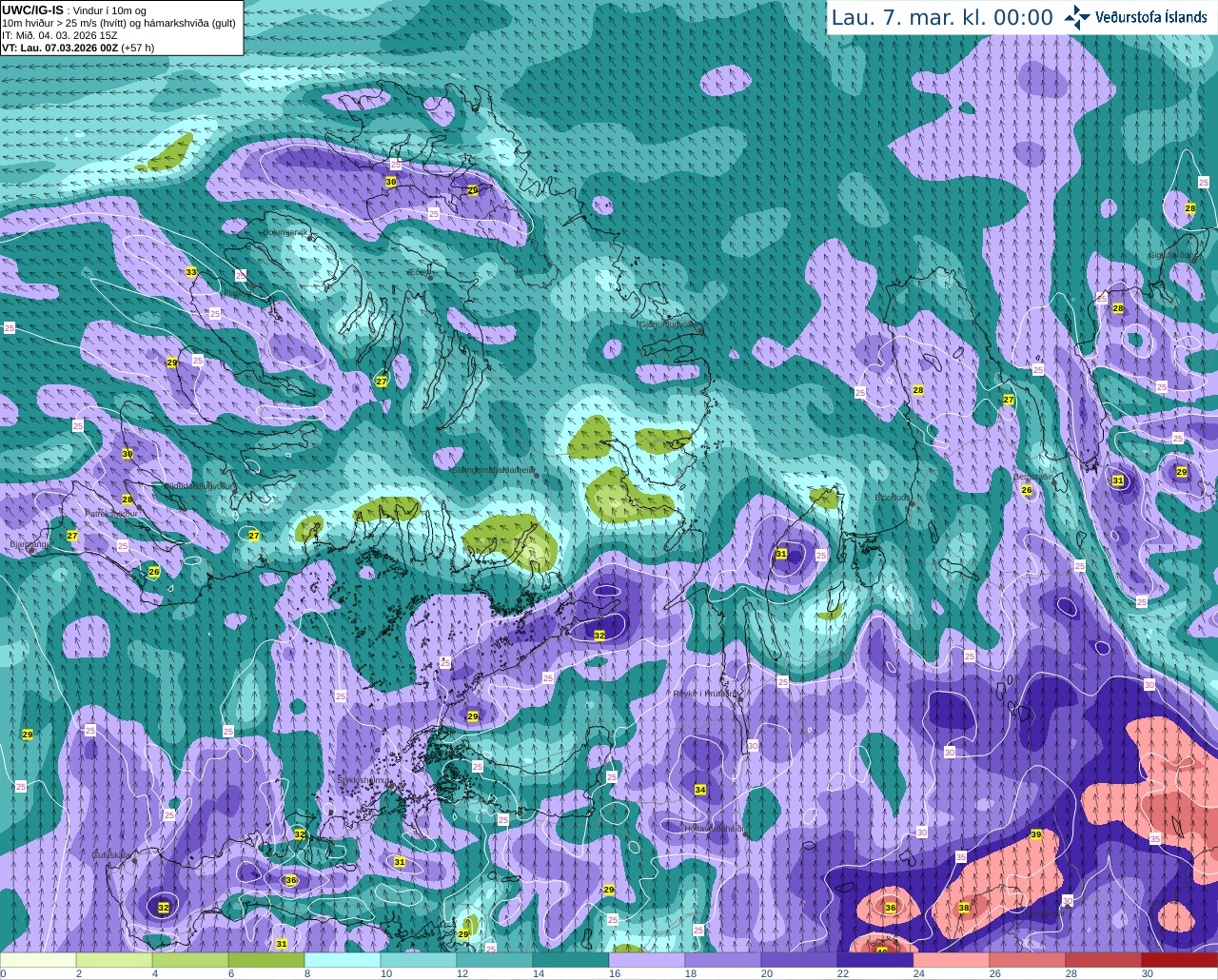Screen dimensions: 1218x980
Task: Pick the violet 18–20 m/s legend swatch
Action: click(x=723, y=960)
